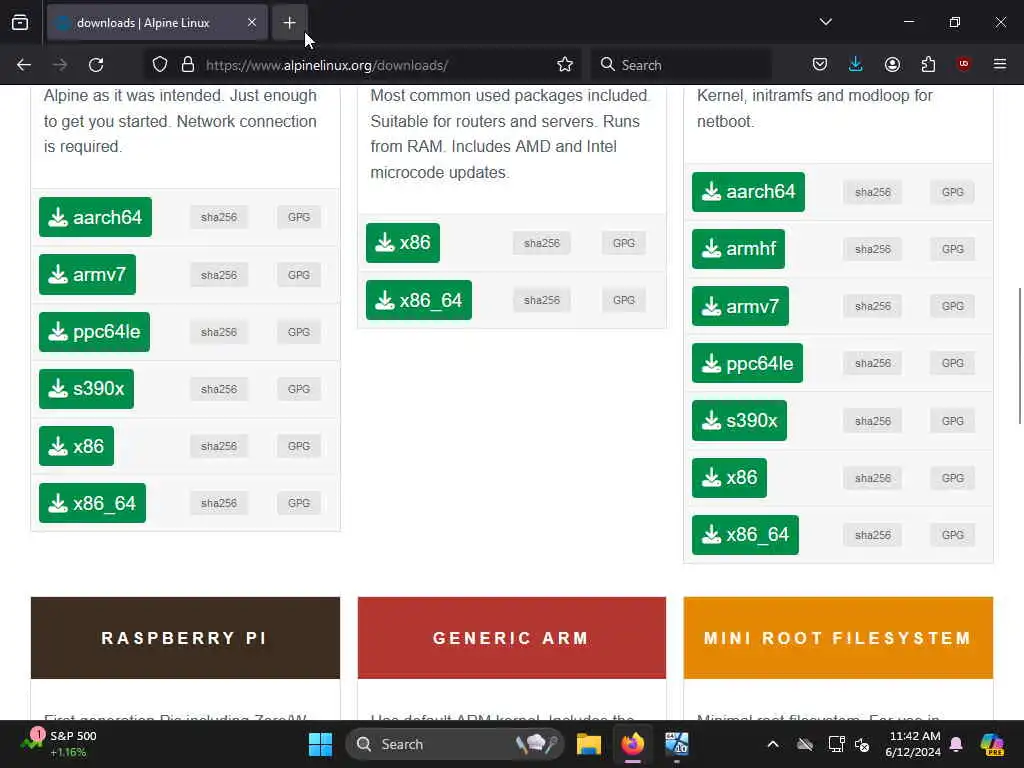Screen dimensions: 1024x768
Task: Open the Firefox downloads panel
Action: point(856,65)
